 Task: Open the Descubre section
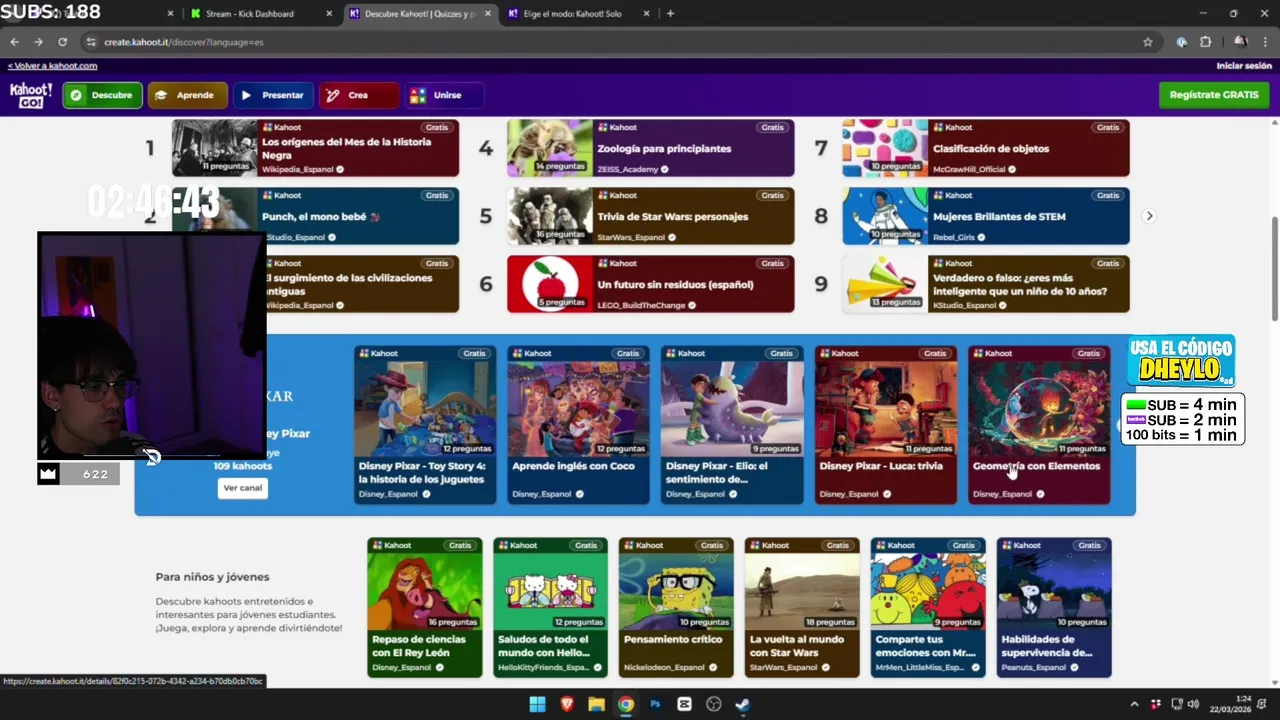tap(102, 95)
